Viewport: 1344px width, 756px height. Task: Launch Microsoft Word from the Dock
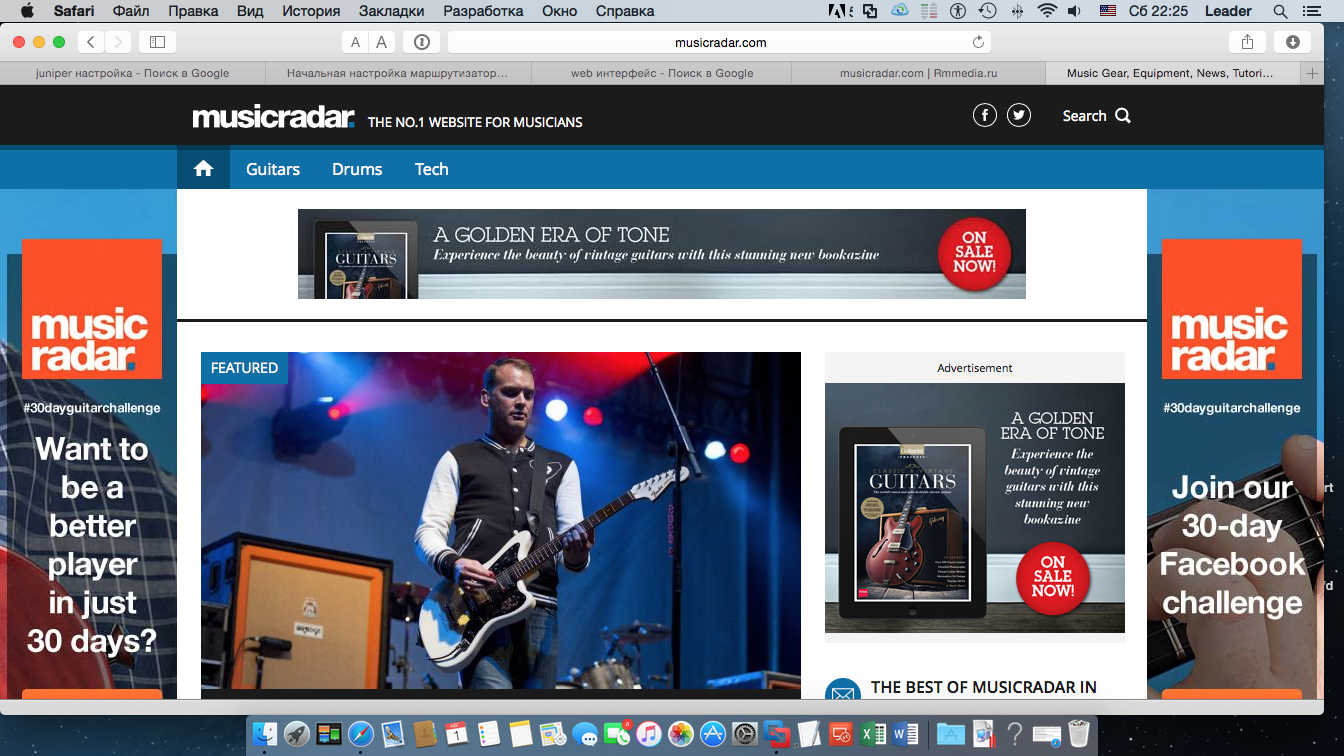pos(905,735)
